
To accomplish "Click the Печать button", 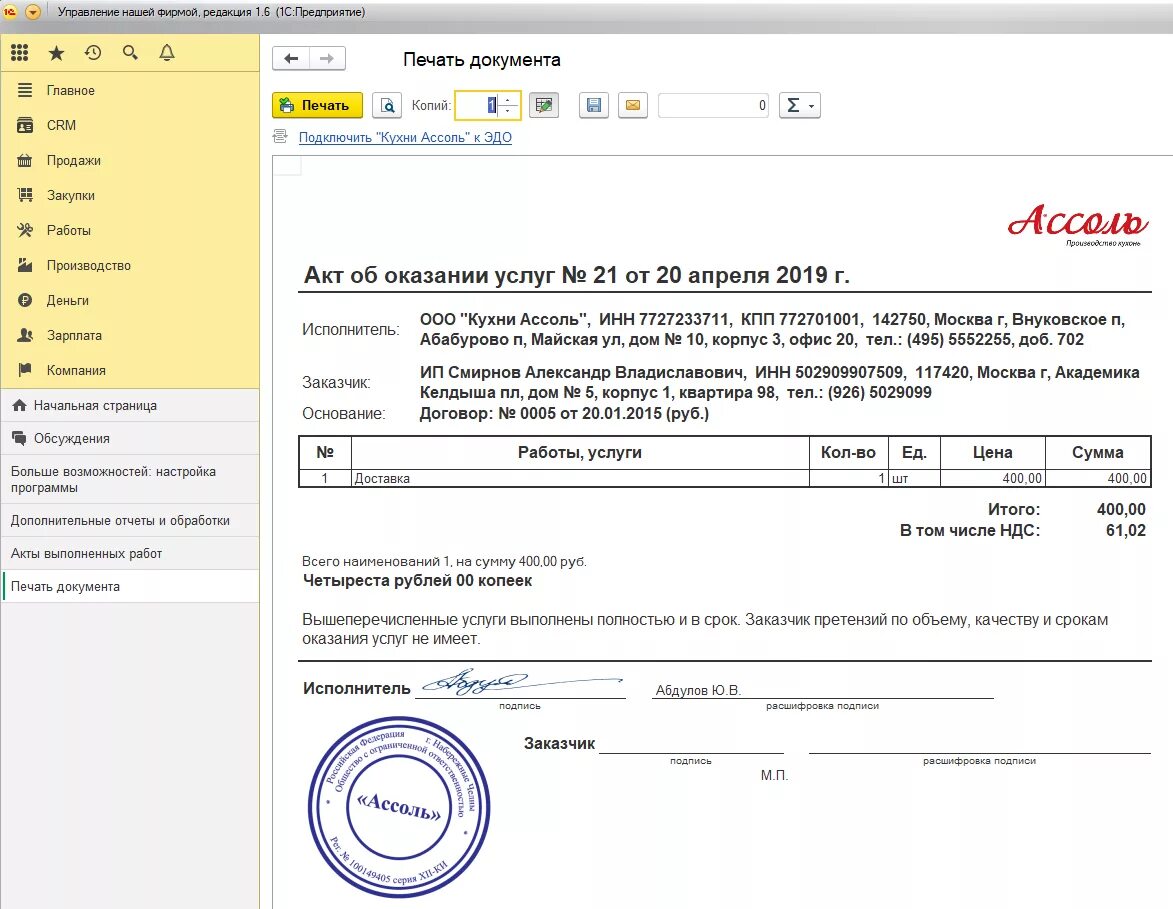I will coord(317,105).
